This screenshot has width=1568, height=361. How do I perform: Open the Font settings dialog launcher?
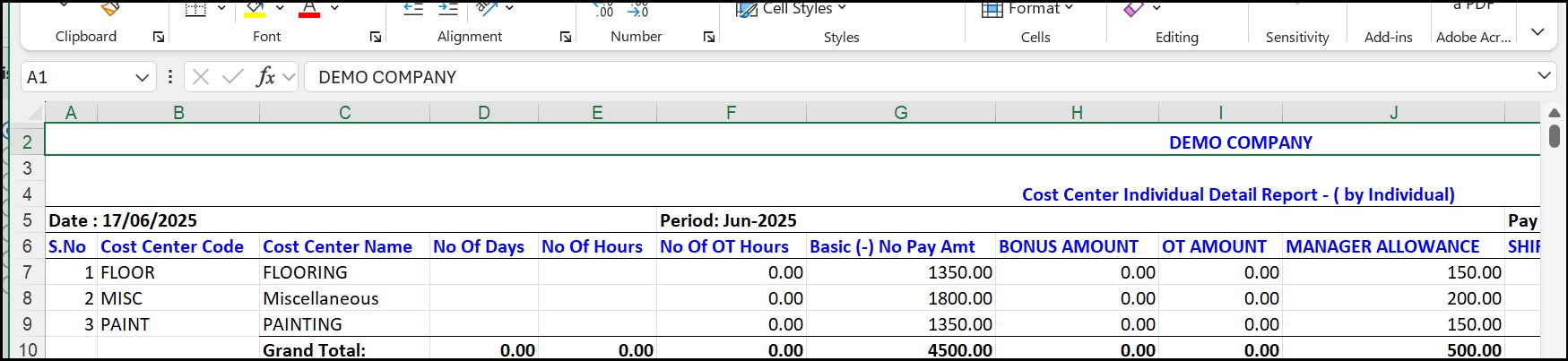pyautogui.click(x=376, y=37)
